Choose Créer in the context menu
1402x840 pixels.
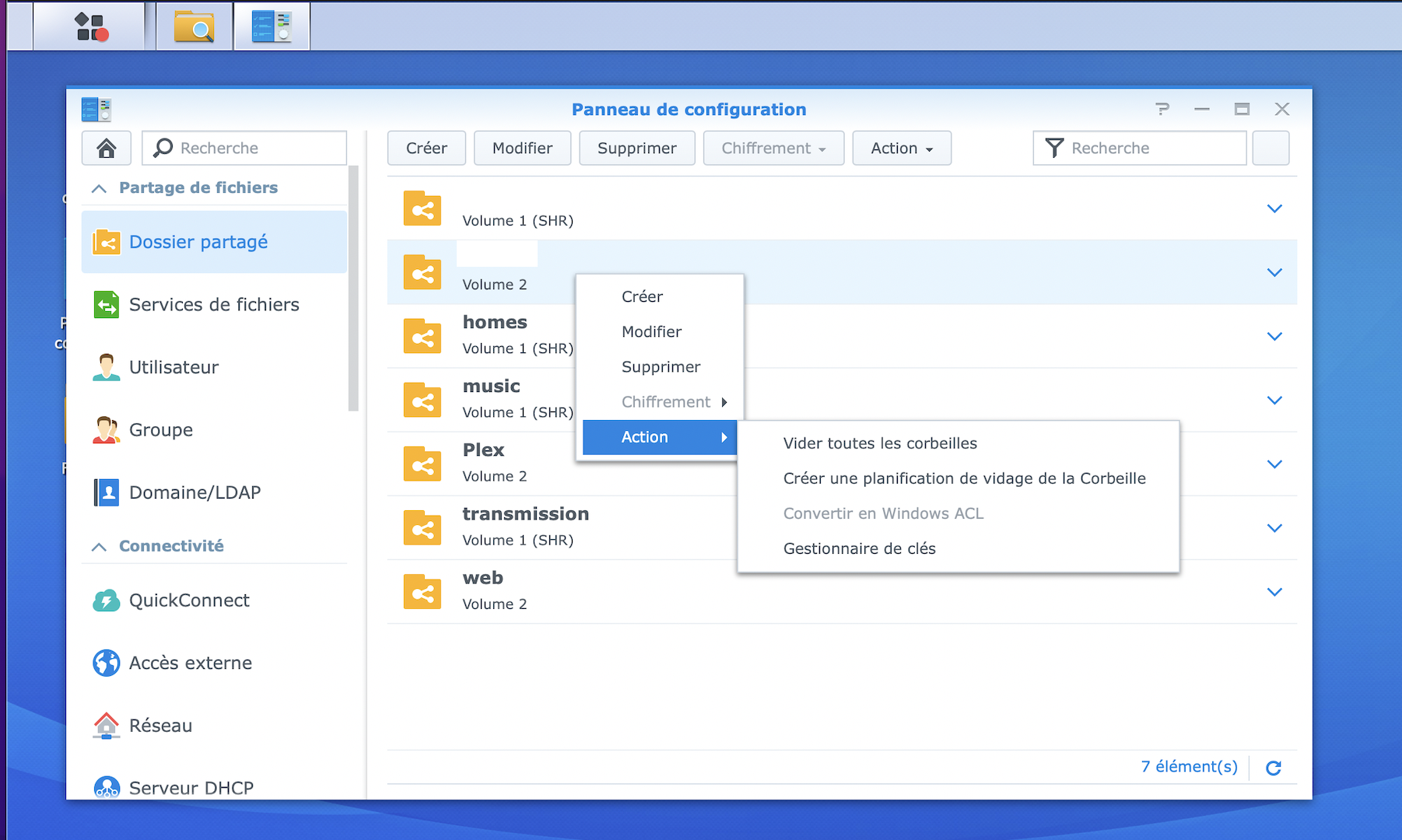pyautogui.click(x=660, y=296)
